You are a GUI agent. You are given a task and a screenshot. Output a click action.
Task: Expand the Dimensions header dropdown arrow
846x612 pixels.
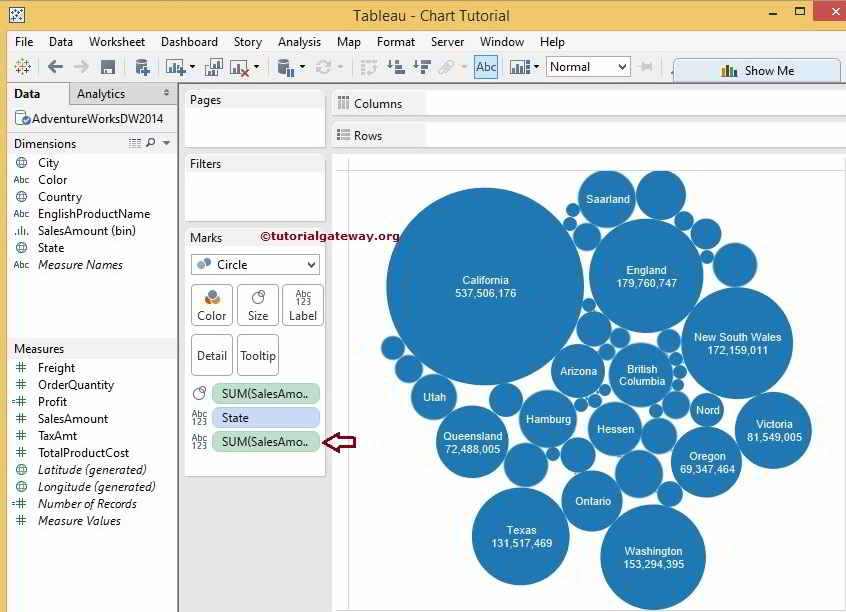pyautogui.click(x=166, y=144)
